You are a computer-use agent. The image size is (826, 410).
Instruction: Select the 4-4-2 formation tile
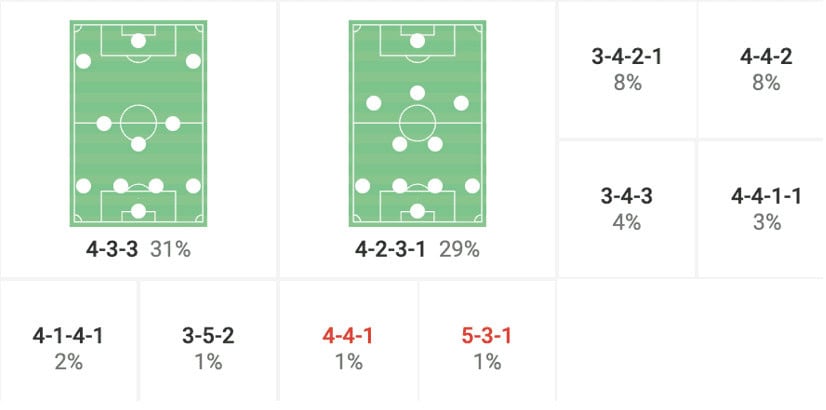click(766, 69)
